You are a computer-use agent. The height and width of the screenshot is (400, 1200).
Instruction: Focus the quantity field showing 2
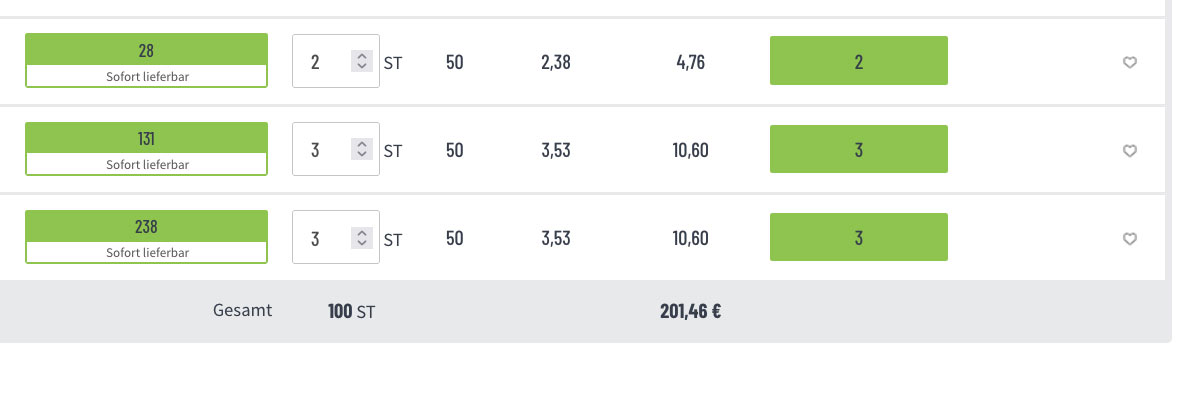click(x=335, y=61)
